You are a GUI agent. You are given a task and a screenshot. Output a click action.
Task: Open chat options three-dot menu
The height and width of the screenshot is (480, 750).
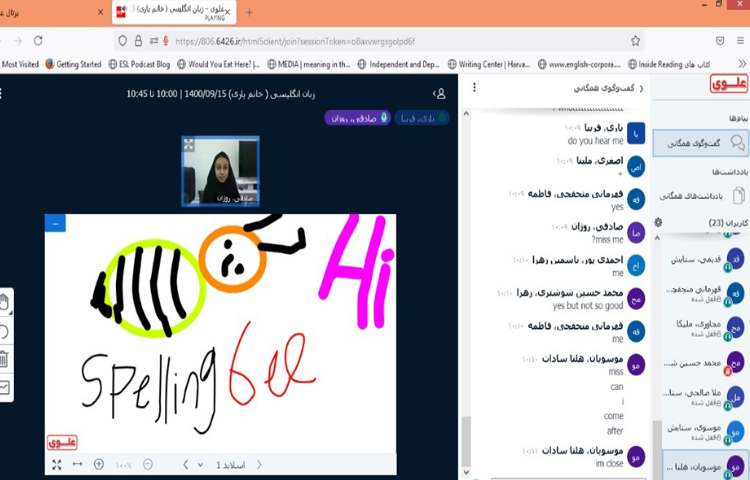474,87
